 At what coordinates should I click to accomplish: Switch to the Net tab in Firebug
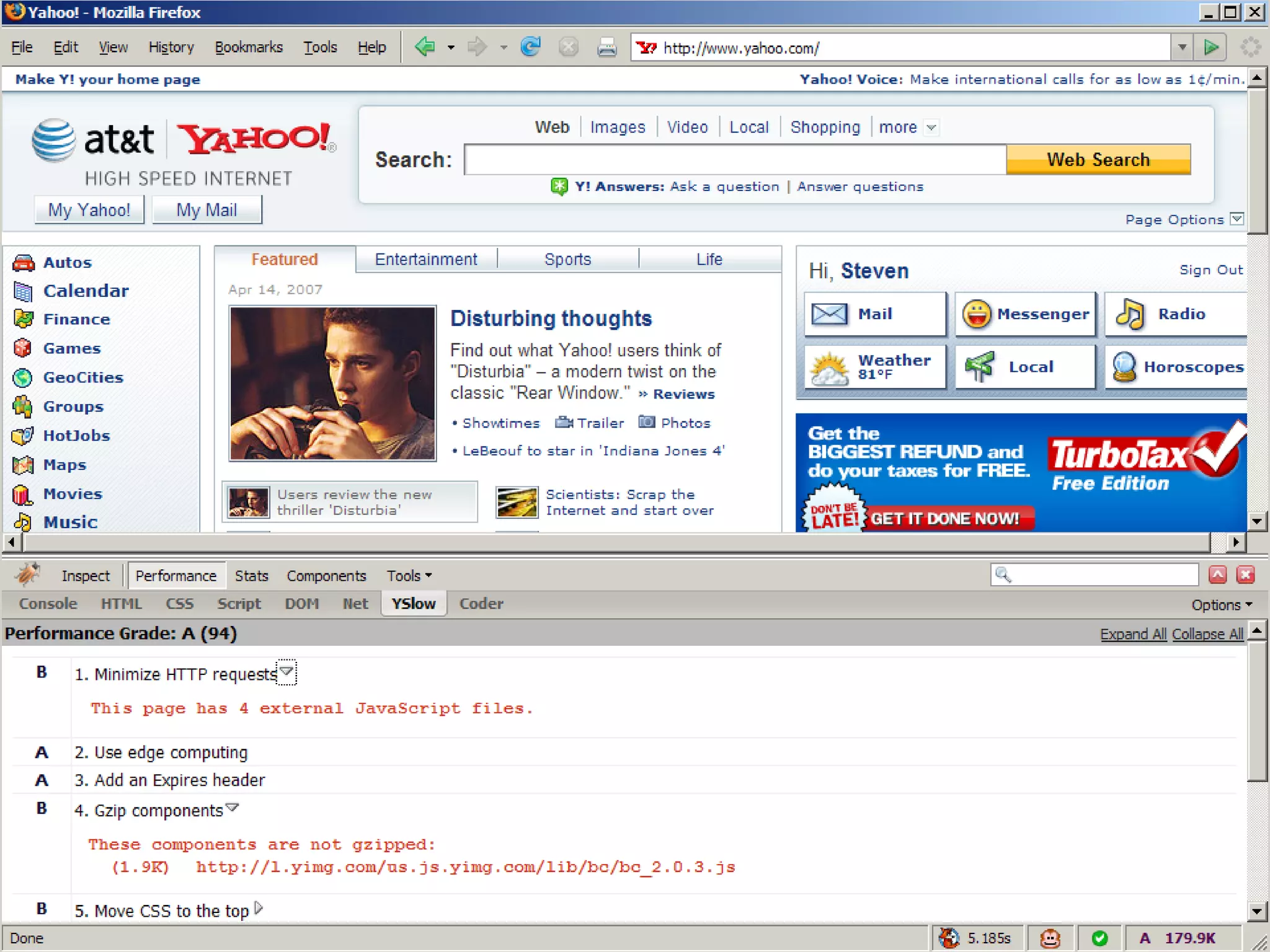click(x=355, y=604)
